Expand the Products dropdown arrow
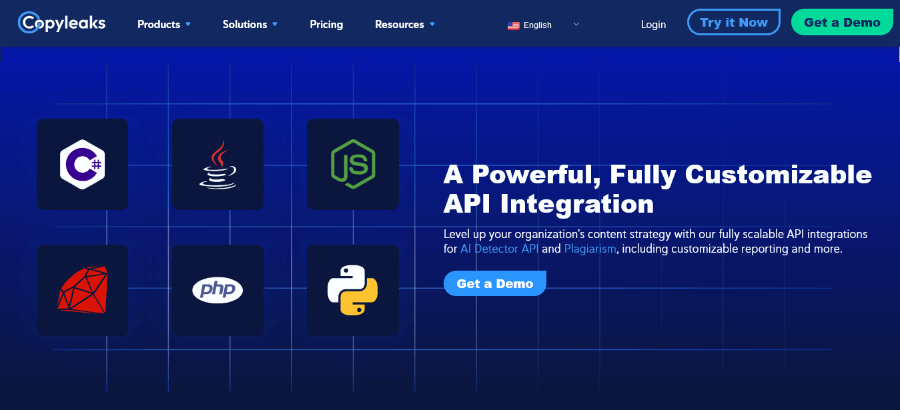The width and height of the screenshot is (900, 410). pyautogui.click(x=188, y=25)
